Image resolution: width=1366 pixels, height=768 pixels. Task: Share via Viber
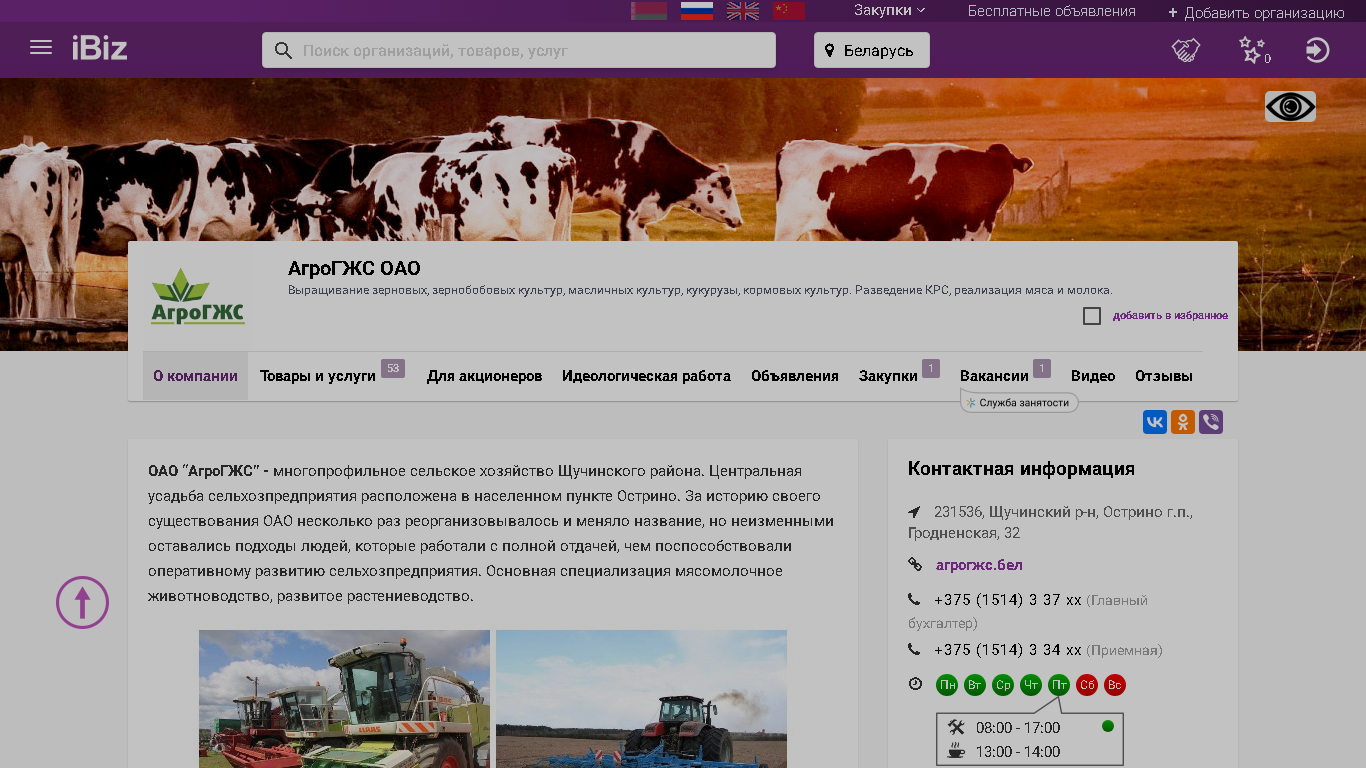point(1211,422)
